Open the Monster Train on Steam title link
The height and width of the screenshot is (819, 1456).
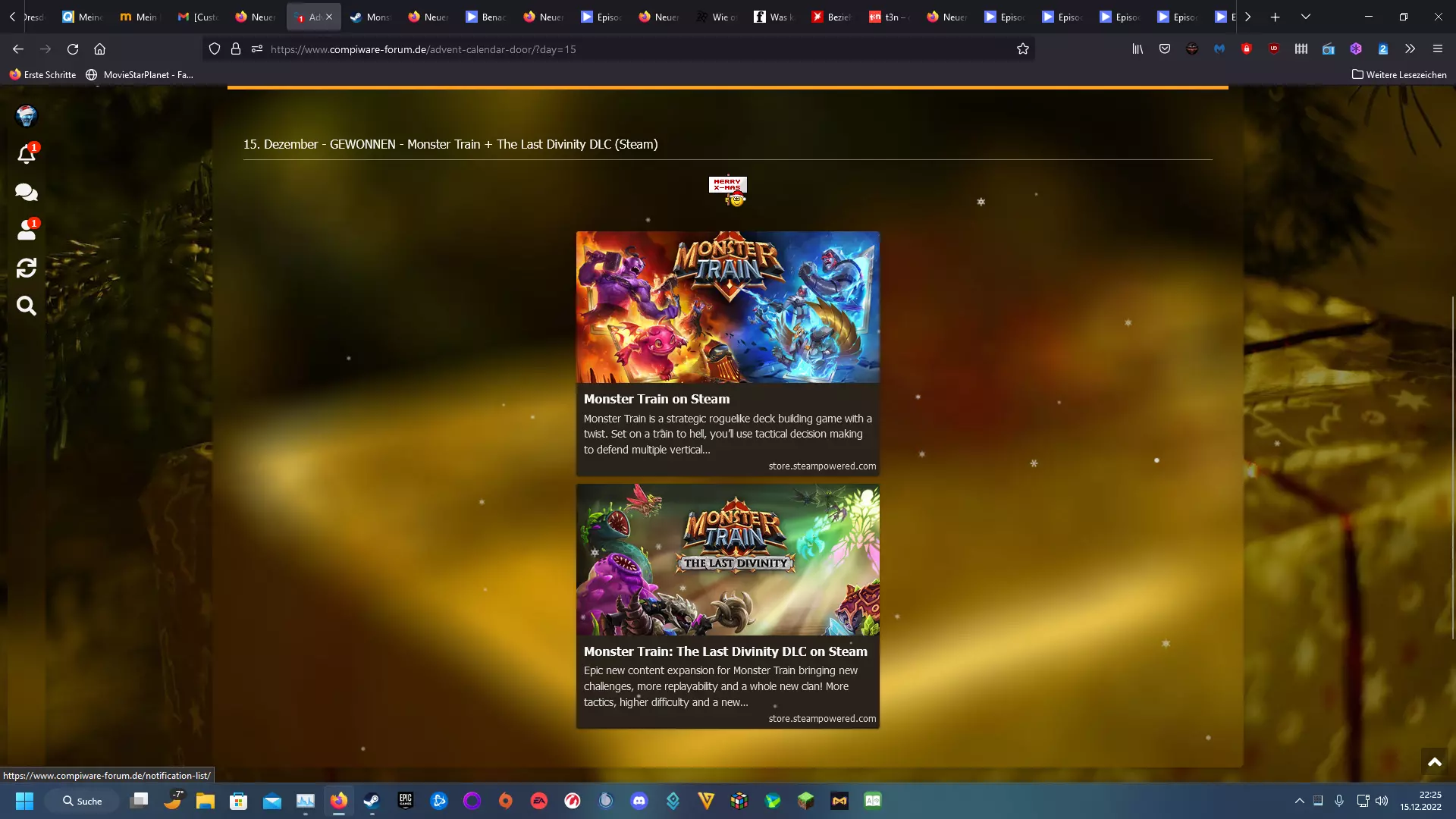pos(657,399)
